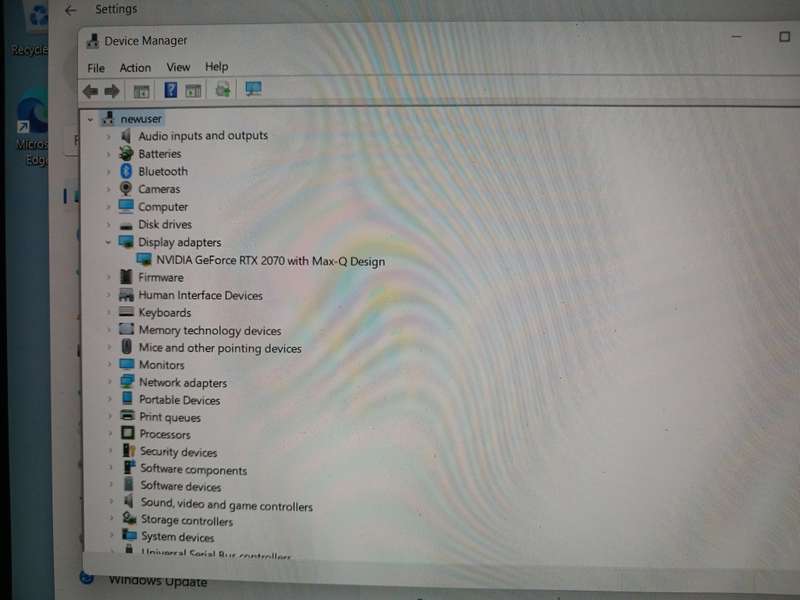
Task: Click the Cameras webcam icon
Action: (126, 189)
